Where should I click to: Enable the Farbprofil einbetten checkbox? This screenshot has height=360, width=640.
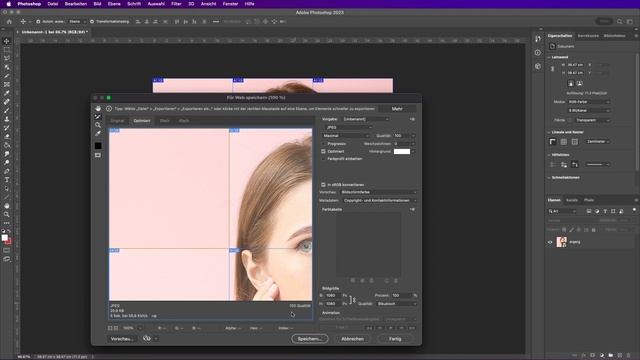[324, 159]
